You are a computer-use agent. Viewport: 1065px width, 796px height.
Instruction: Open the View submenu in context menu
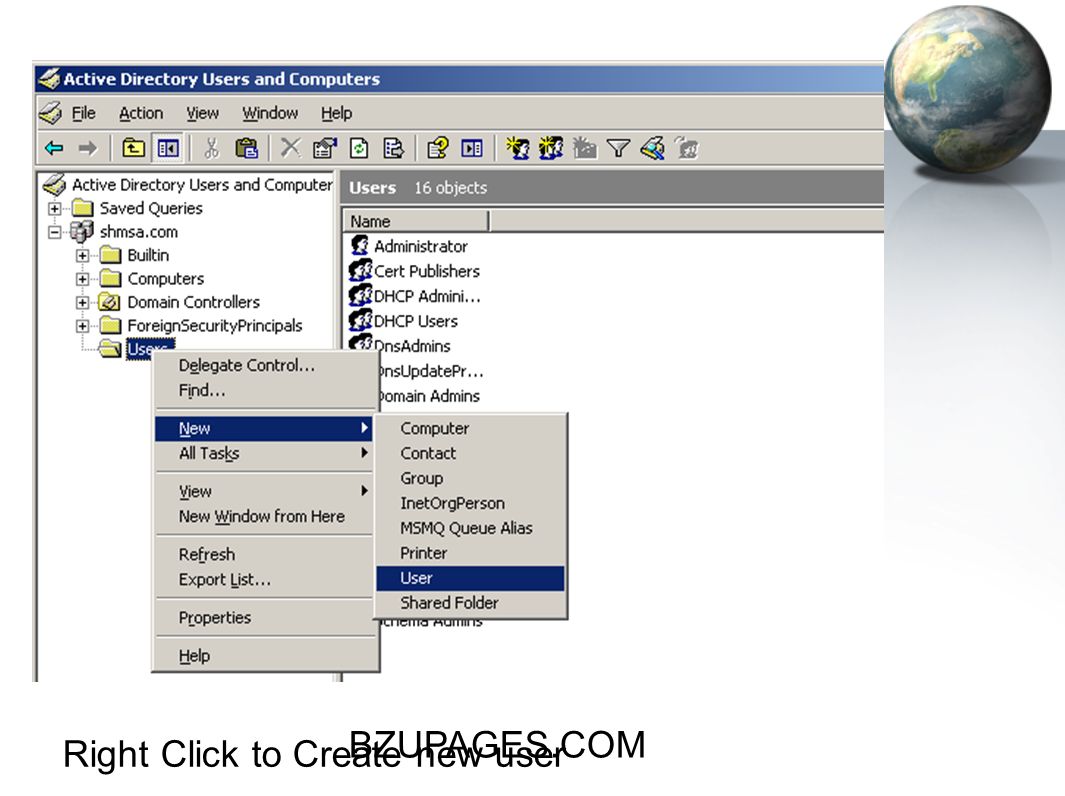(264, 491)
